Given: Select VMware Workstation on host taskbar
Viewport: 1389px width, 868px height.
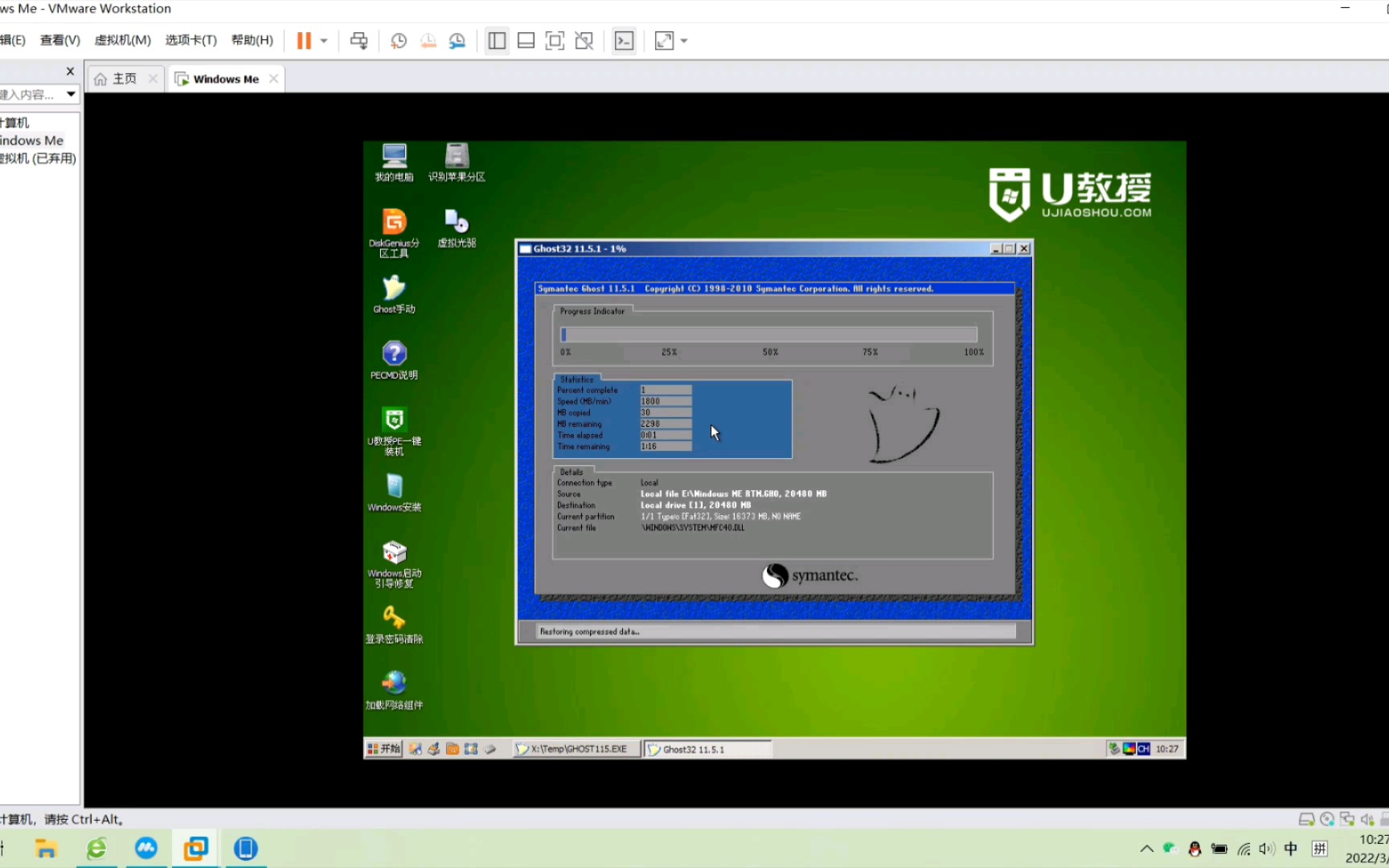Looking at the screenshot, I should pyautogui.click(x=195, y=849).
